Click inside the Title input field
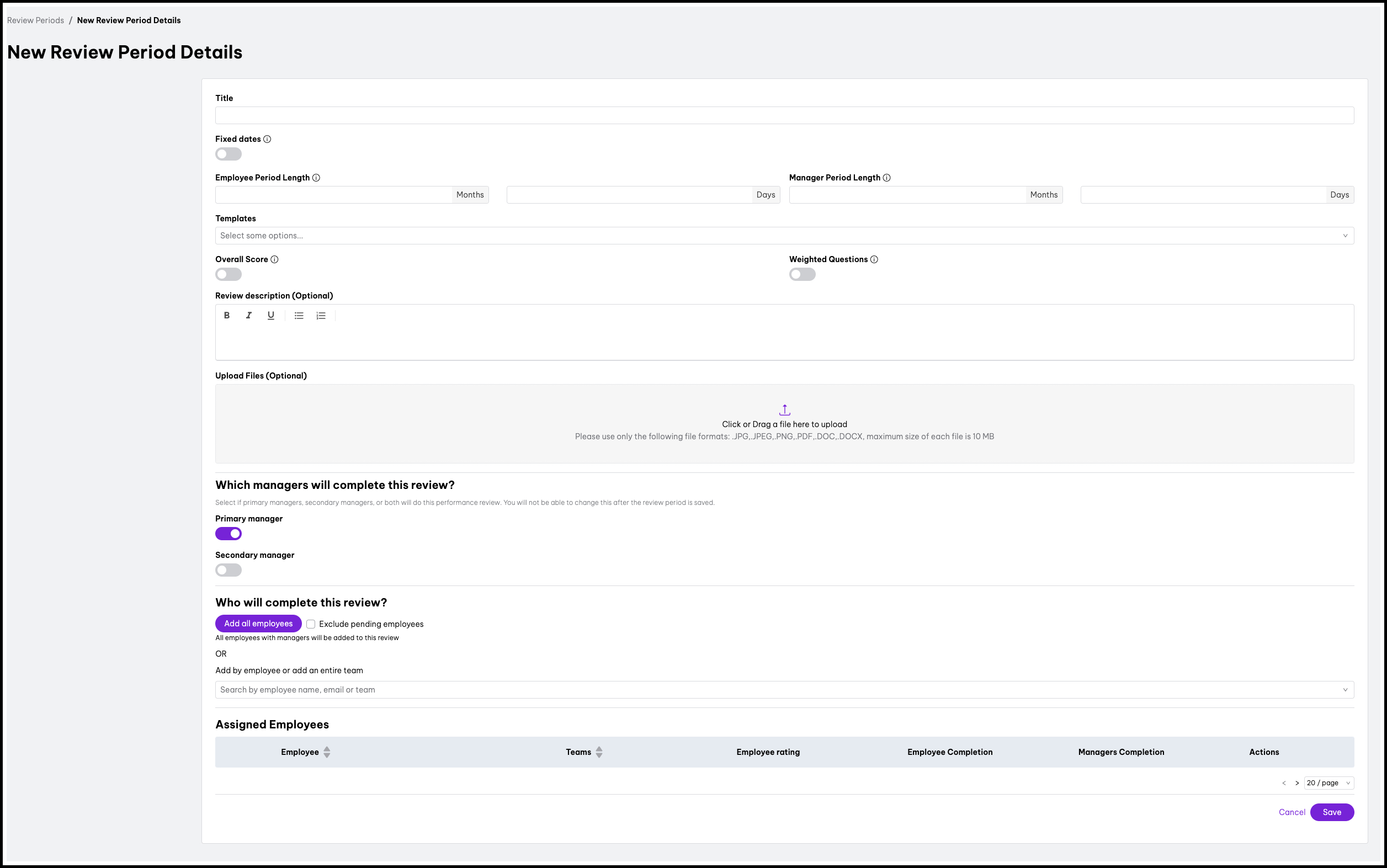Image resolution: width=1387 pixels, height=868 pixels. (x=784, y=115)
